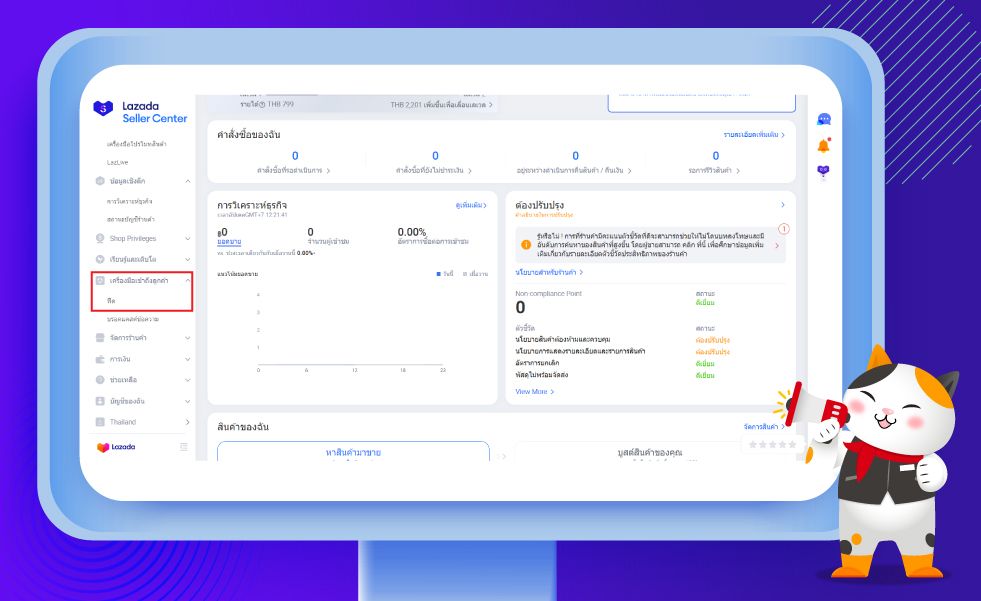The width and height of the screenshot is (981, 601).
Task: Open the THB 2,201 level-up link
Action: tap(442, 105)
